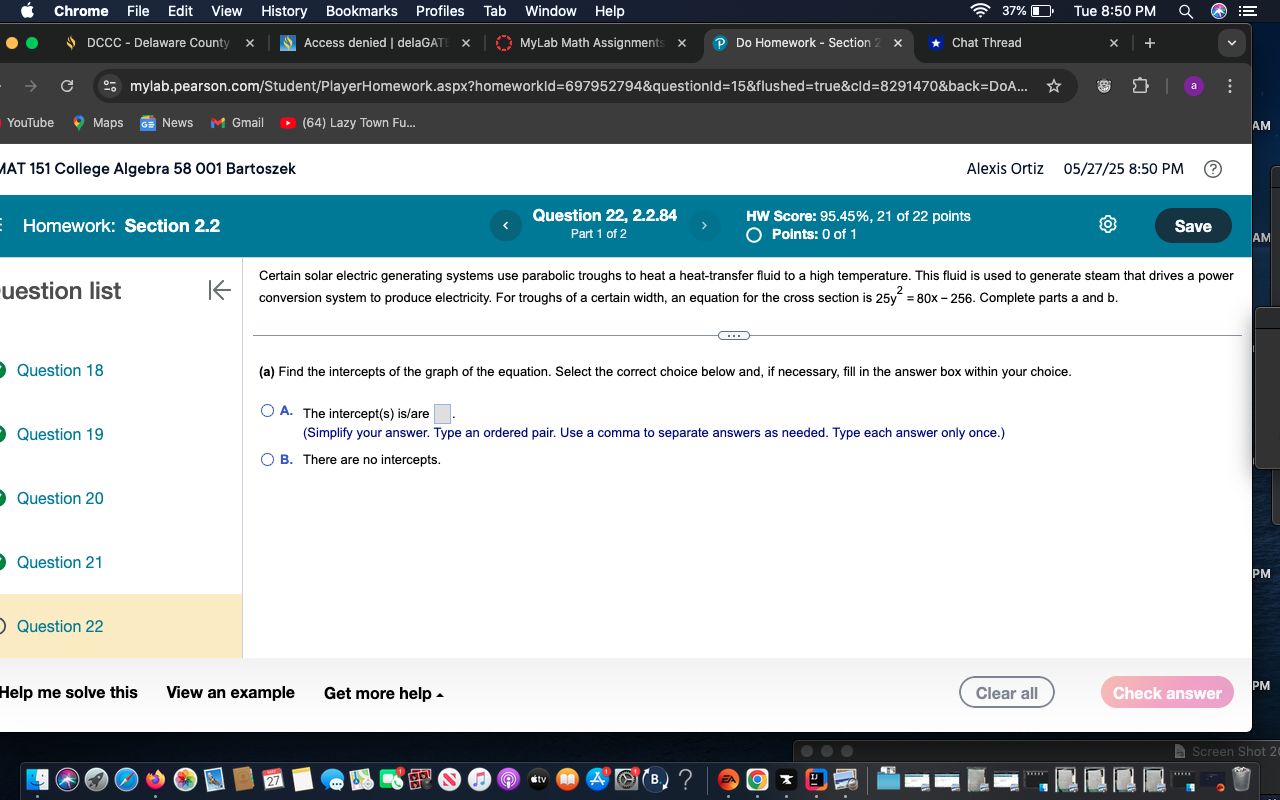Expand the "Get more help" dropdown
This screenshot has height=800, width=1280.
pyautogui.click(x=383, y=692)
